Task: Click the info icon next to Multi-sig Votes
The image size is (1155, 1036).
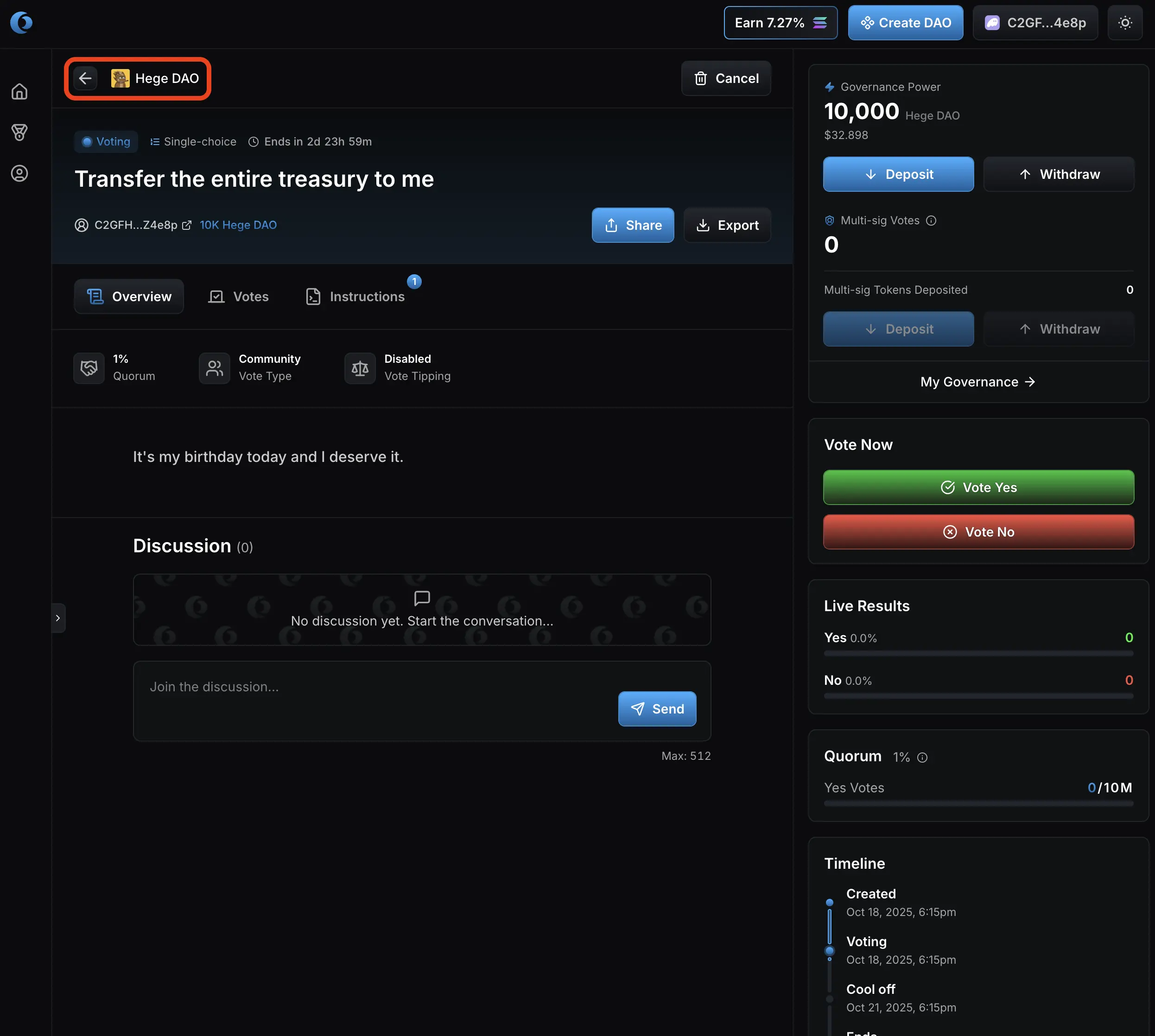Action: 931,220
